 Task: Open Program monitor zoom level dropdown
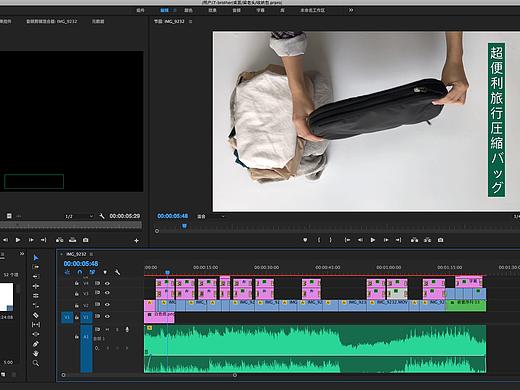[211, 216]
